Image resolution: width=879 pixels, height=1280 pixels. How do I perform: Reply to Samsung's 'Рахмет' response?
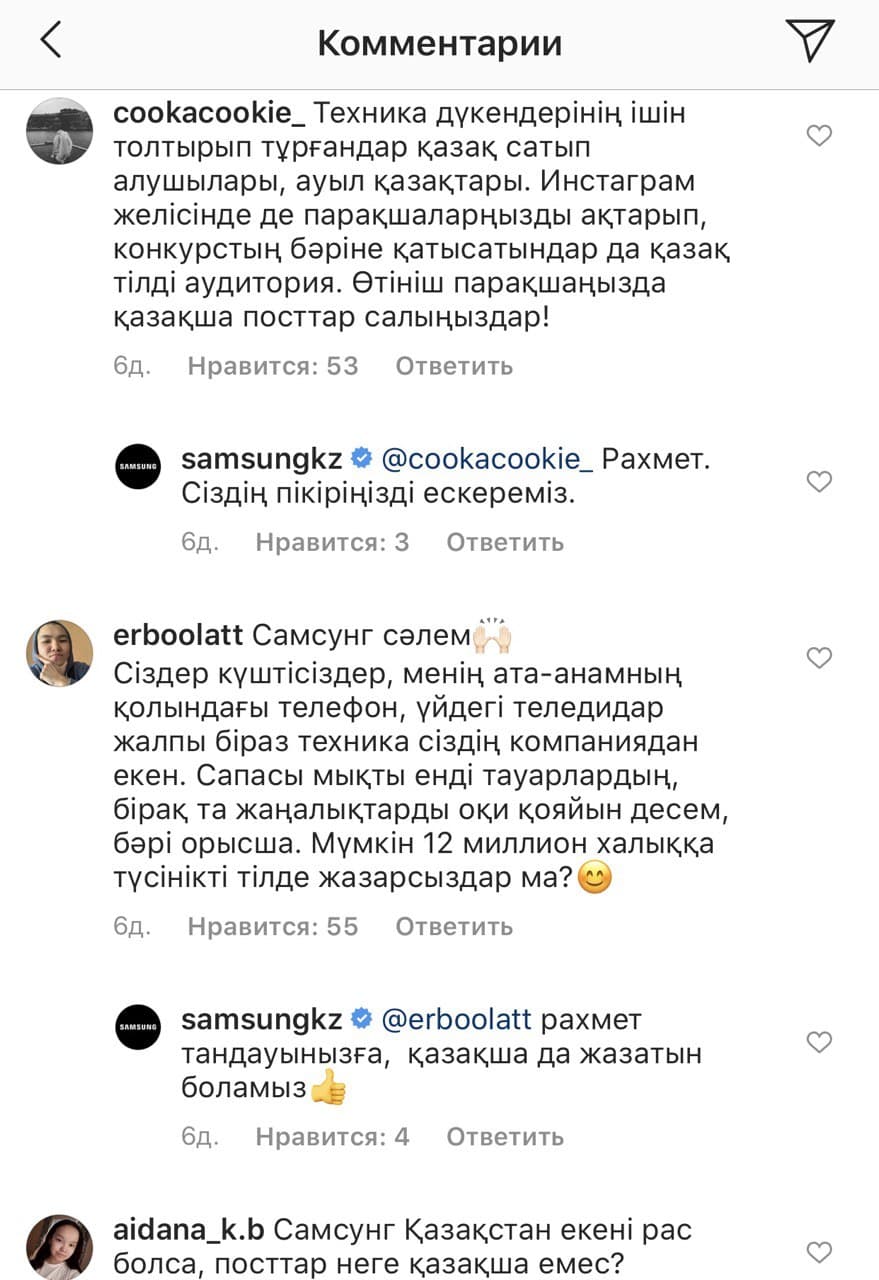pyautogui.click(x=505, y=542)
